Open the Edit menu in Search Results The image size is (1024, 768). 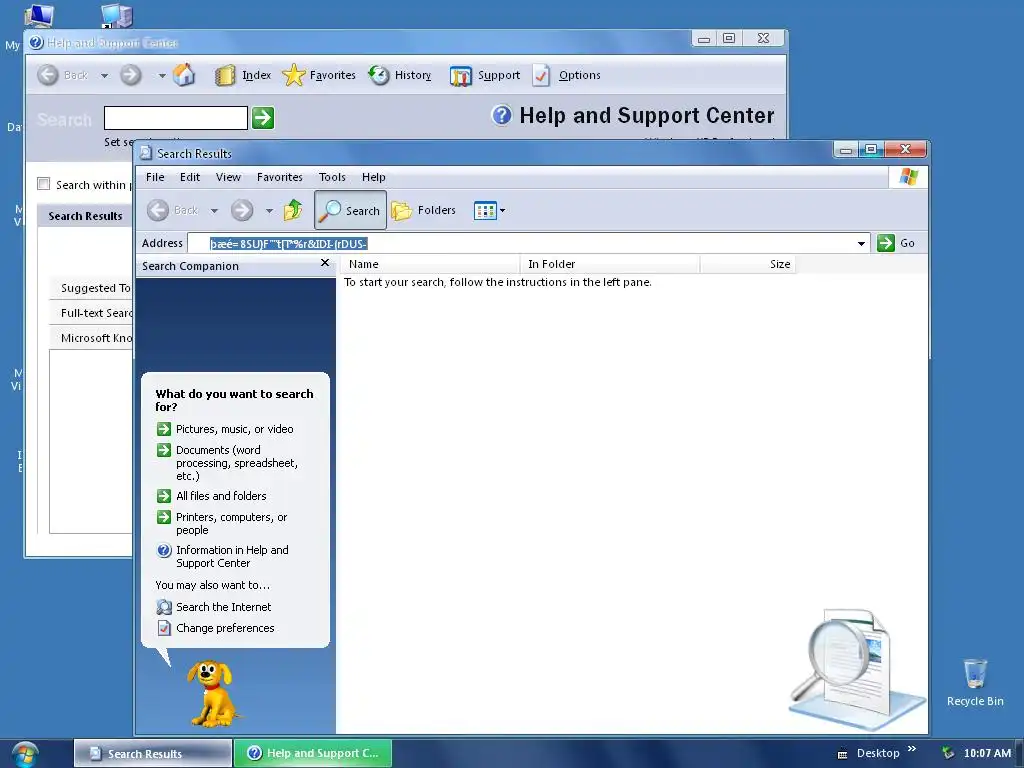[x=190, y=177]
